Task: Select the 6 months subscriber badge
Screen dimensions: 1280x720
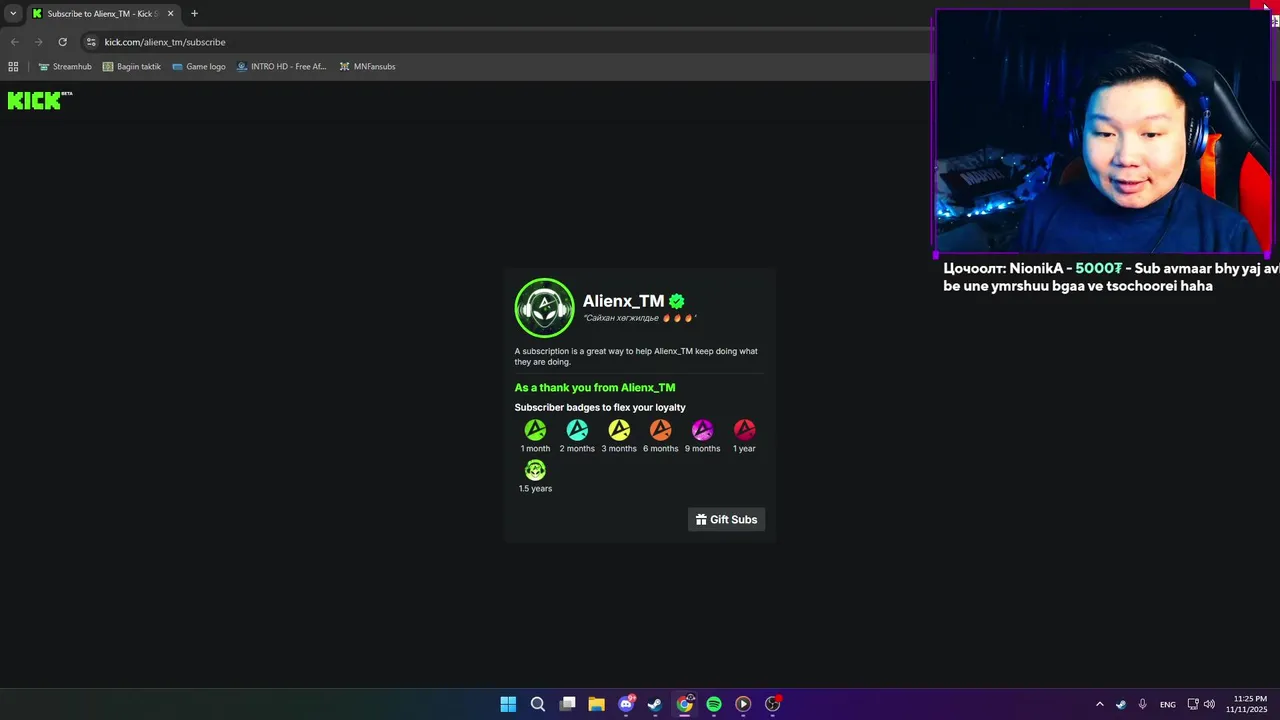Action: click(x=660, y=430)
